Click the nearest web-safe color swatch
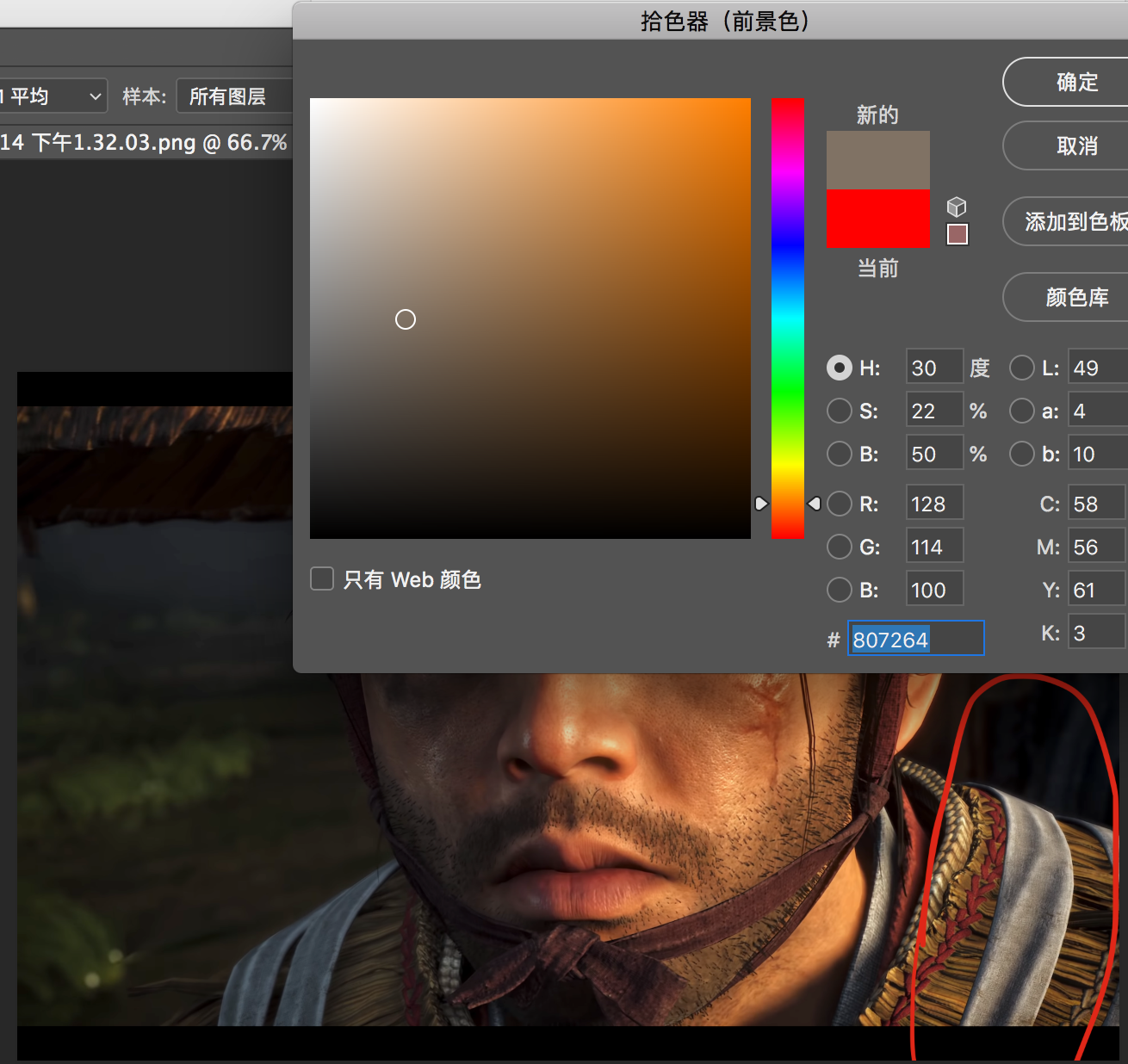 click(x=957, y=234)
